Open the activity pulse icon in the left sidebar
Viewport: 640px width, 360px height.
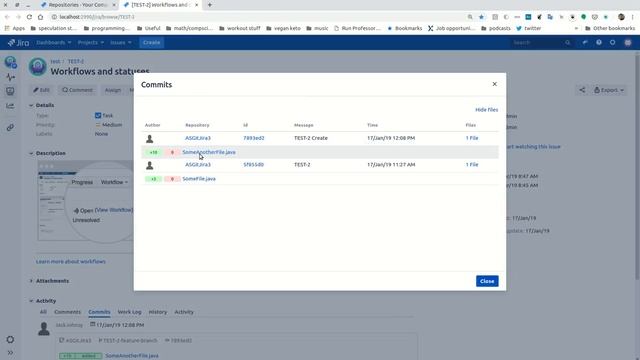point(10,77)
